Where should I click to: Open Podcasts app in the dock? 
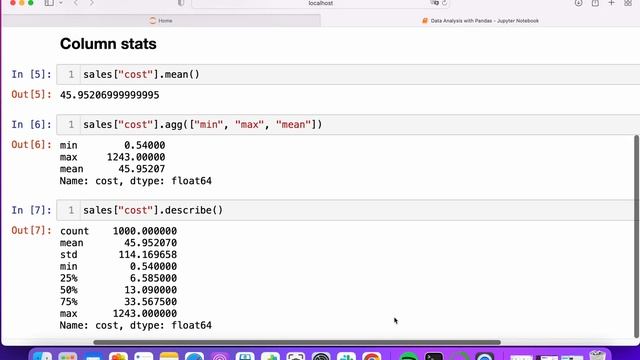pos(220,356)
